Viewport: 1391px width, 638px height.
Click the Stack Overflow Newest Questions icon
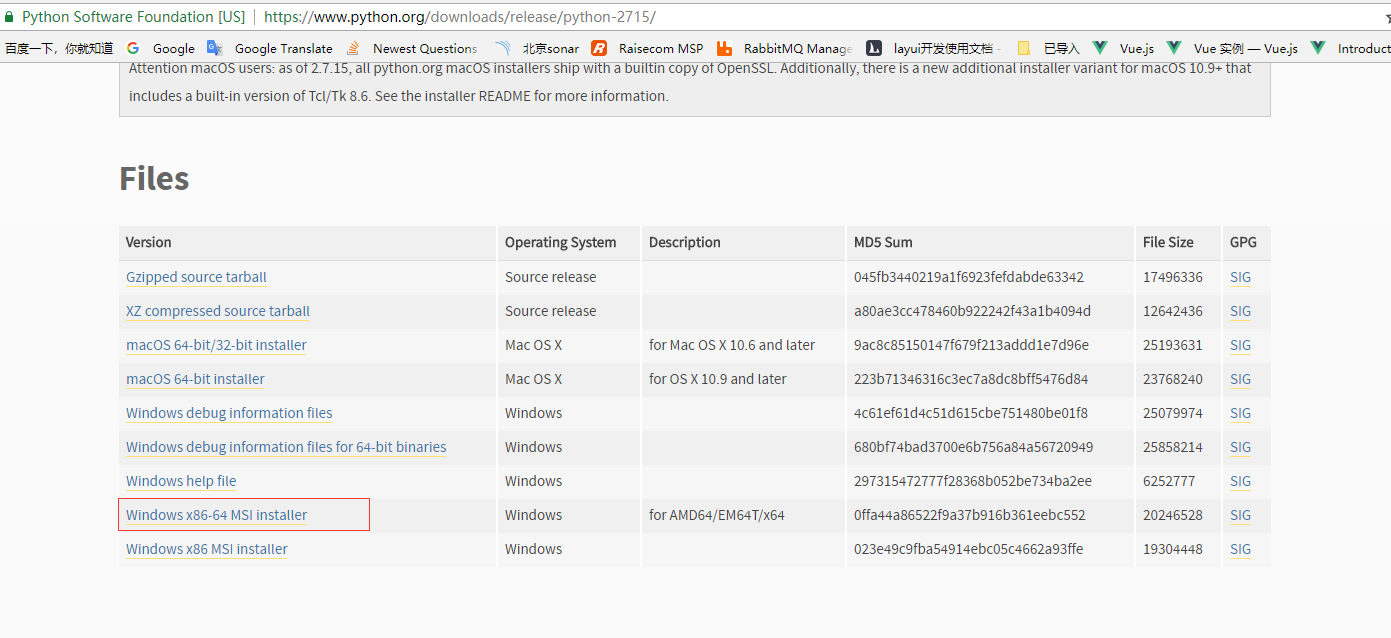[353, 48]
